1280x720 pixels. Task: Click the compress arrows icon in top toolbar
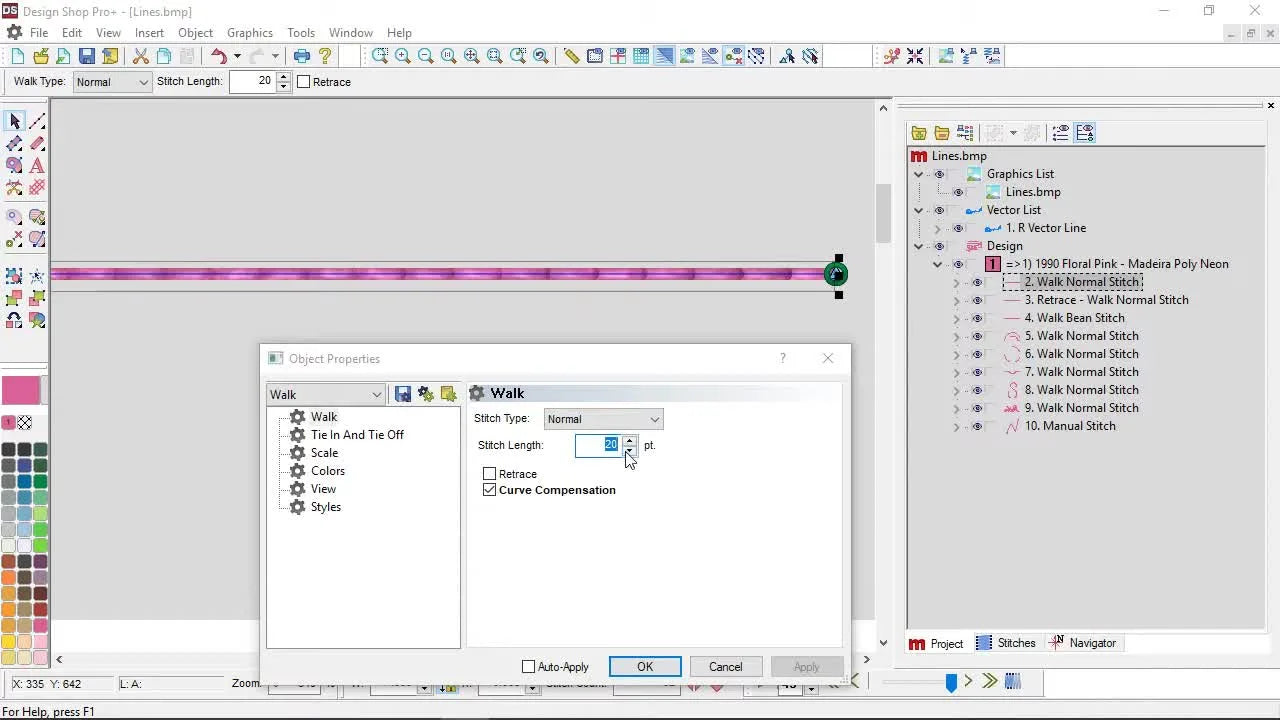[915, 56]
